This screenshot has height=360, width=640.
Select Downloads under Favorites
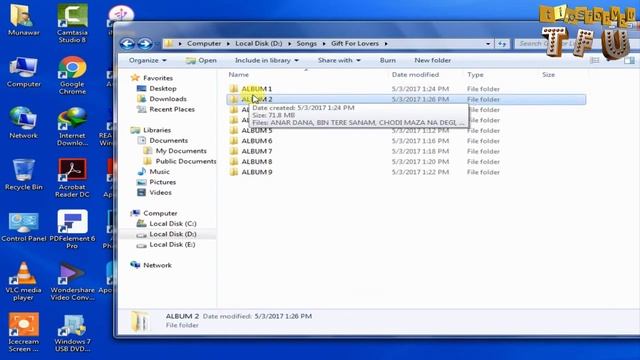point(167,99)
